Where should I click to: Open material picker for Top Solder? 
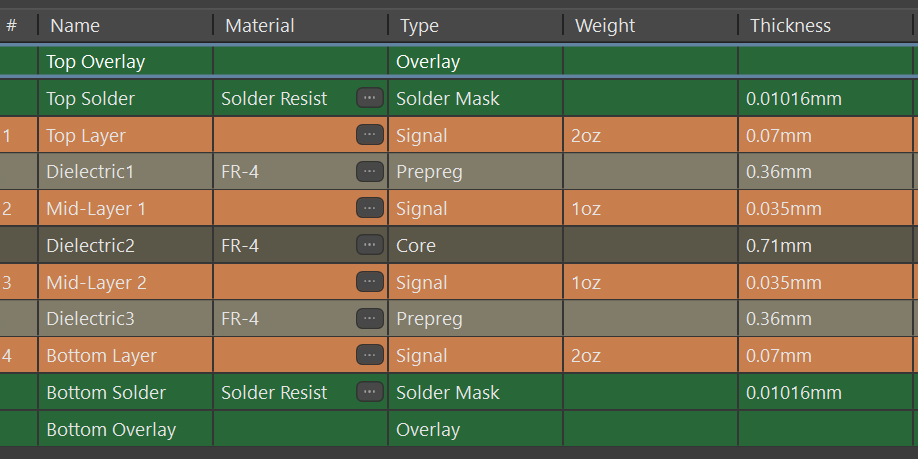[x=369, y=98]
